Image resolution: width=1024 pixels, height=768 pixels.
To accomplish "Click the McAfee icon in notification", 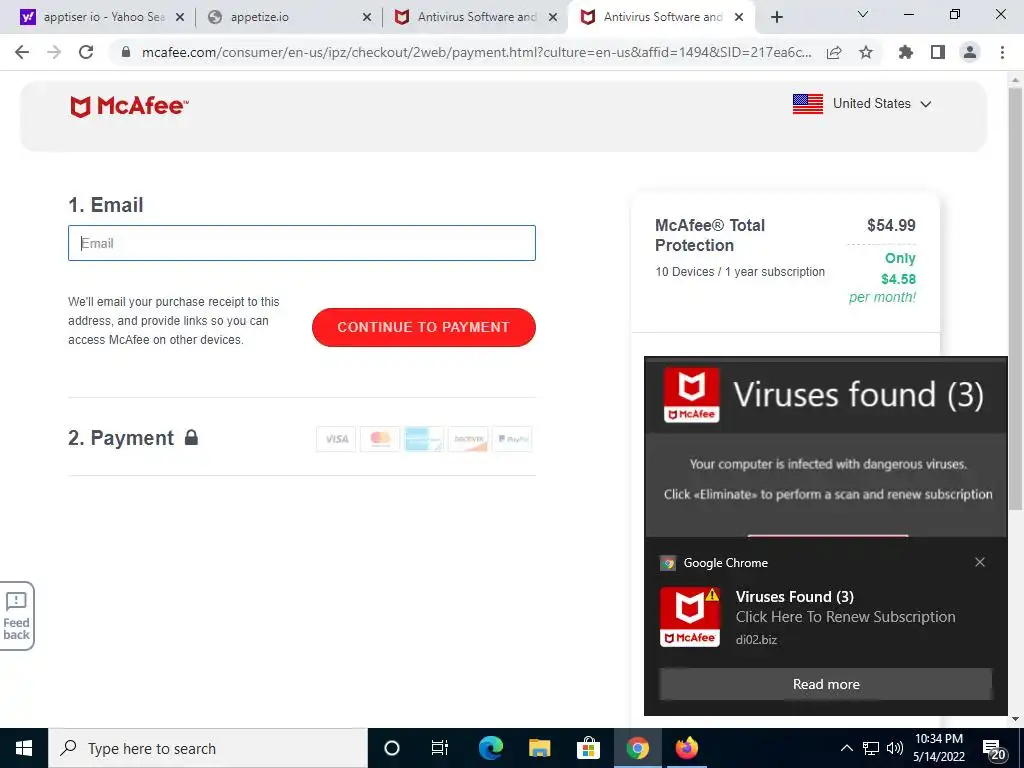I will (x=690, y=617).
